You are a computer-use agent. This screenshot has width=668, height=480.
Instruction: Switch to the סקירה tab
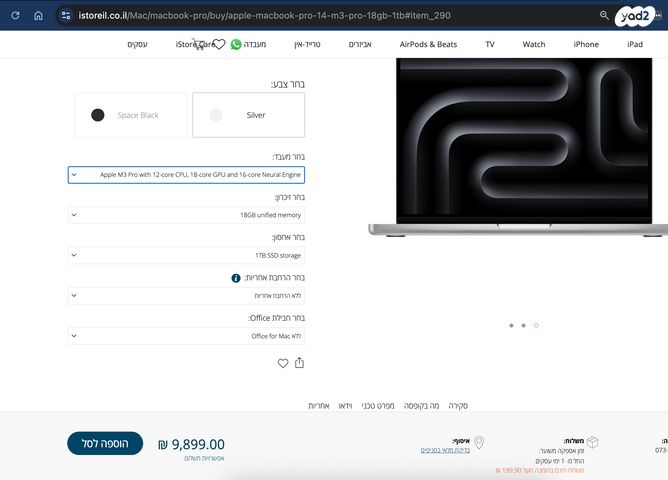coord(458,405)
